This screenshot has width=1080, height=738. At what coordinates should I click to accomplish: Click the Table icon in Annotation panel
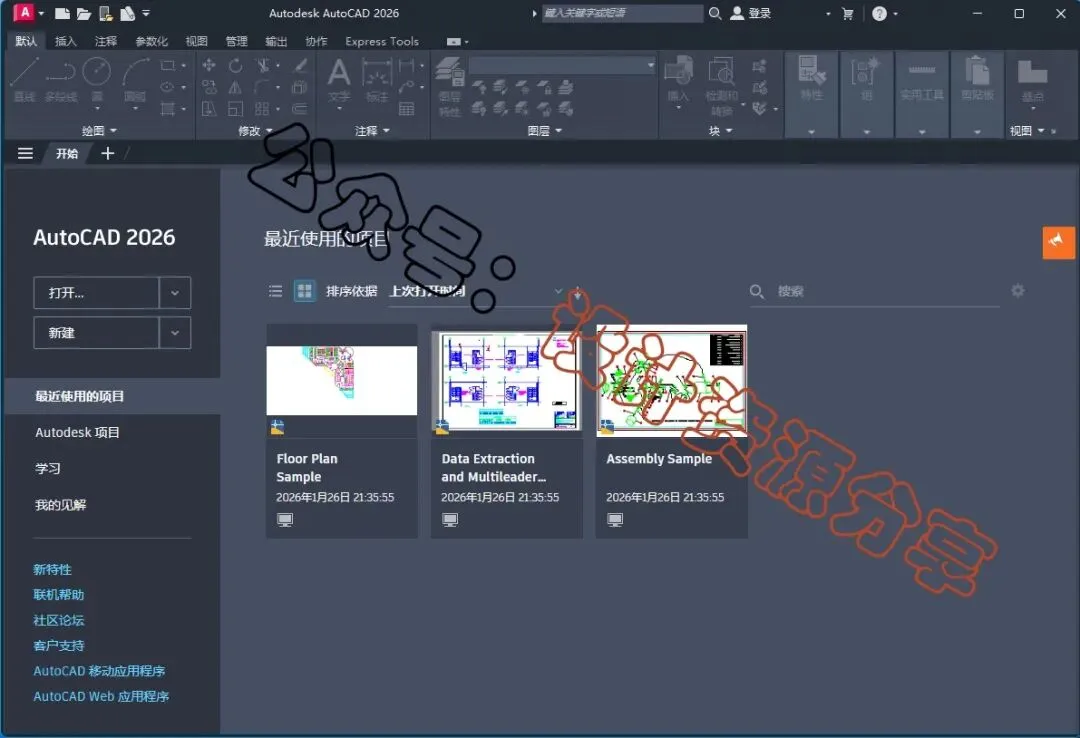coord(406,109)
